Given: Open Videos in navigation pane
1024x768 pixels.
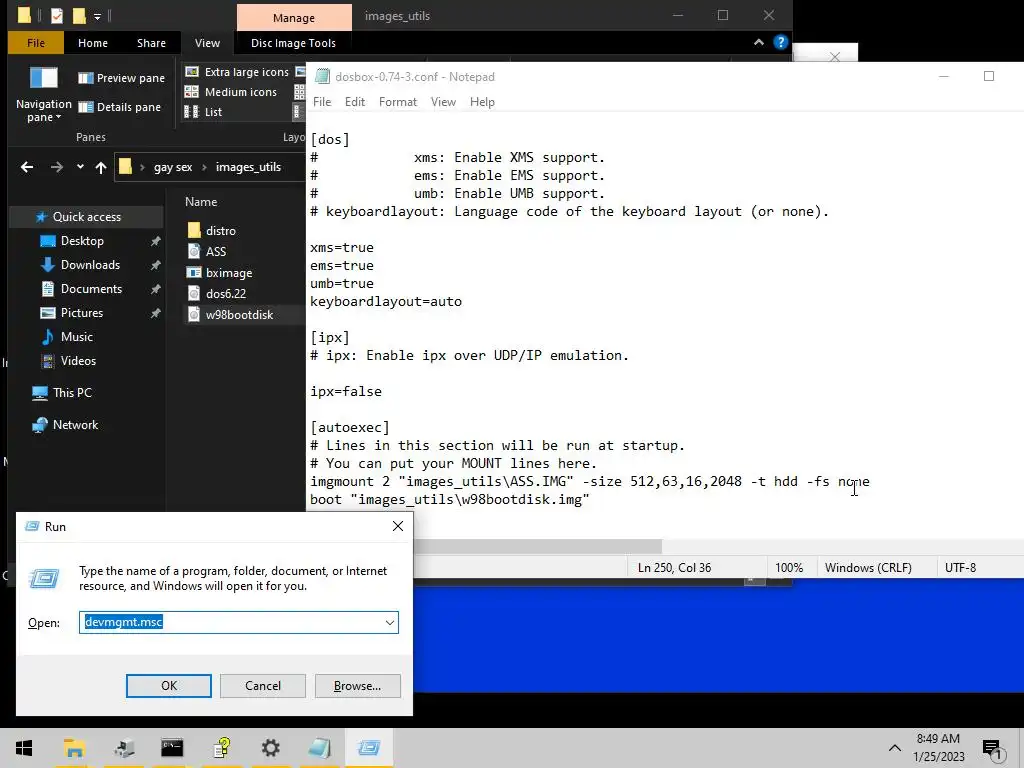Looking at the screenshot, I should [78, 360].
